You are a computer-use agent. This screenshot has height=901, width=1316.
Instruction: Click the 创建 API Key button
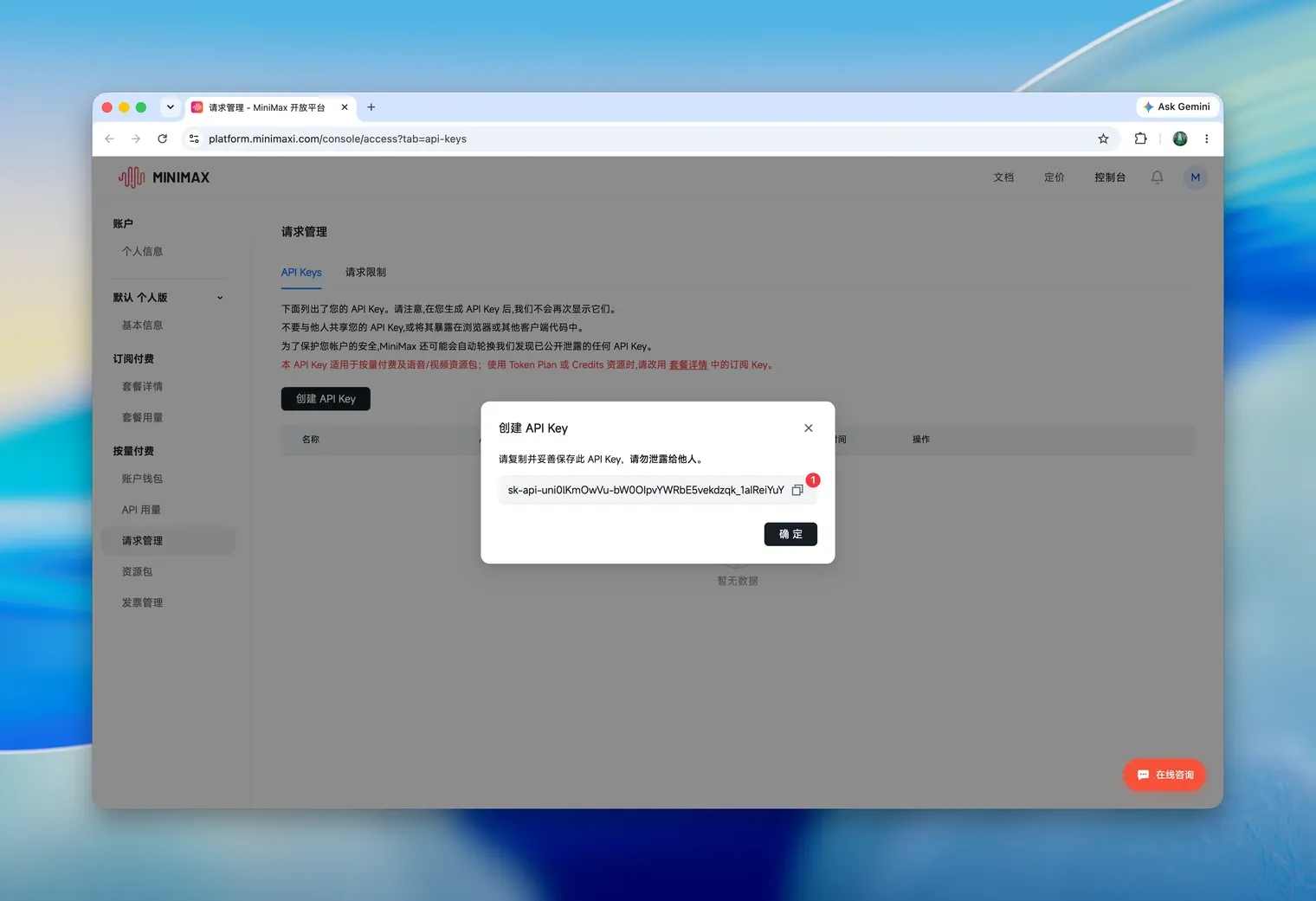point(326,399)
